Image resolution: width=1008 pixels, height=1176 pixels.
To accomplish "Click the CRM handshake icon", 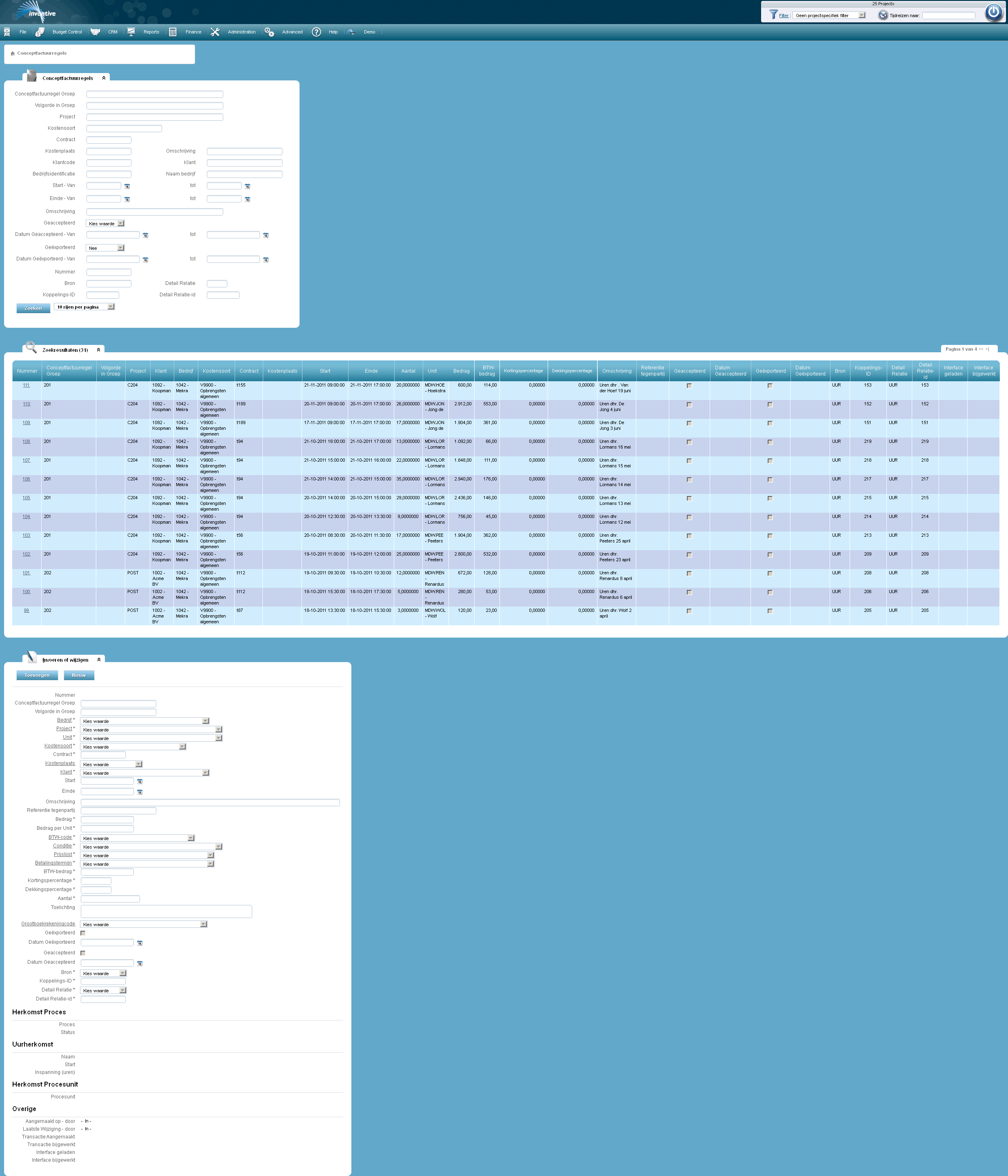I will point(95,32).
